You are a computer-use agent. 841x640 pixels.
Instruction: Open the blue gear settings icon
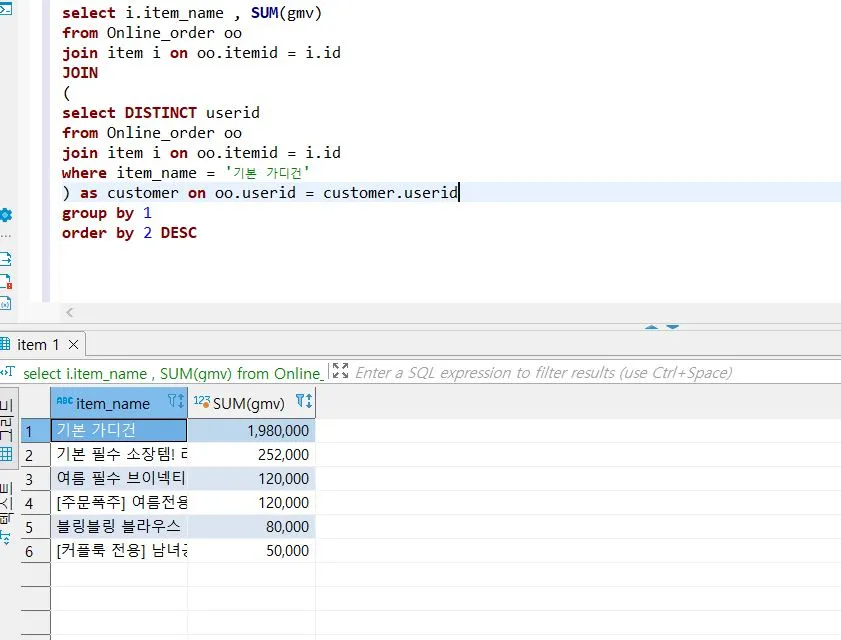5,215
